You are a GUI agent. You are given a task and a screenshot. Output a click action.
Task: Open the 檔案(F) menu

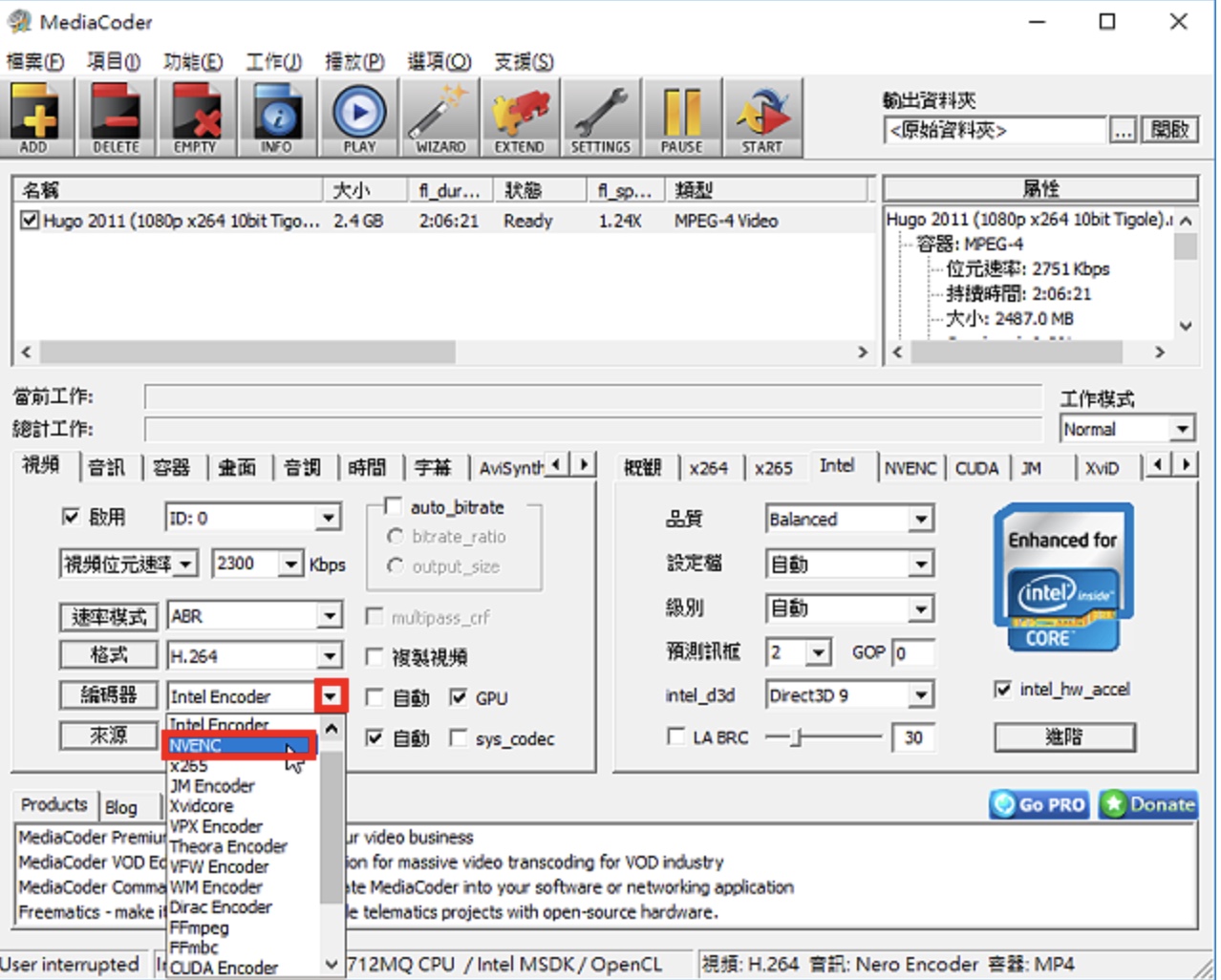(x=35, y=62)
